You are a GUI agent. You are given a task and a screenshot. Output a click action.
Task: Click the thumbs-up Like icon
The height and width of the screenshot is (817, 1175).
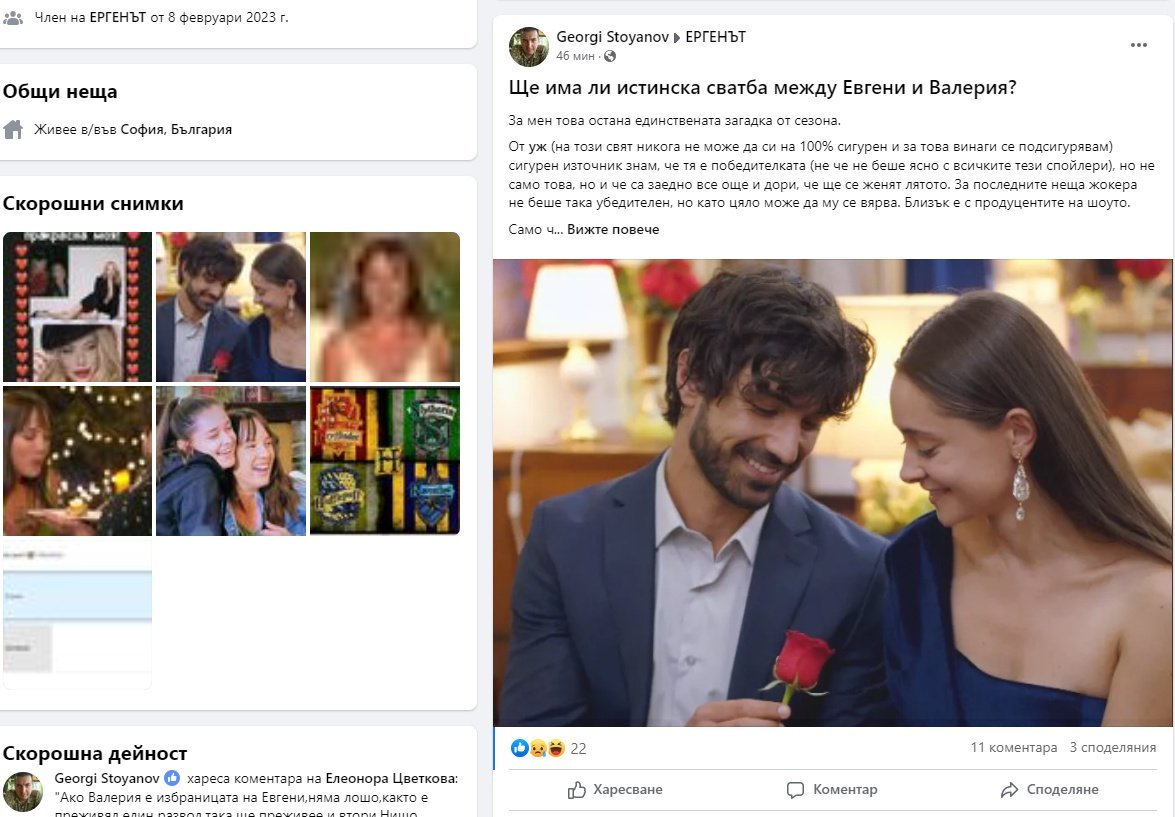pyautogui.click(x=577, y=790)
